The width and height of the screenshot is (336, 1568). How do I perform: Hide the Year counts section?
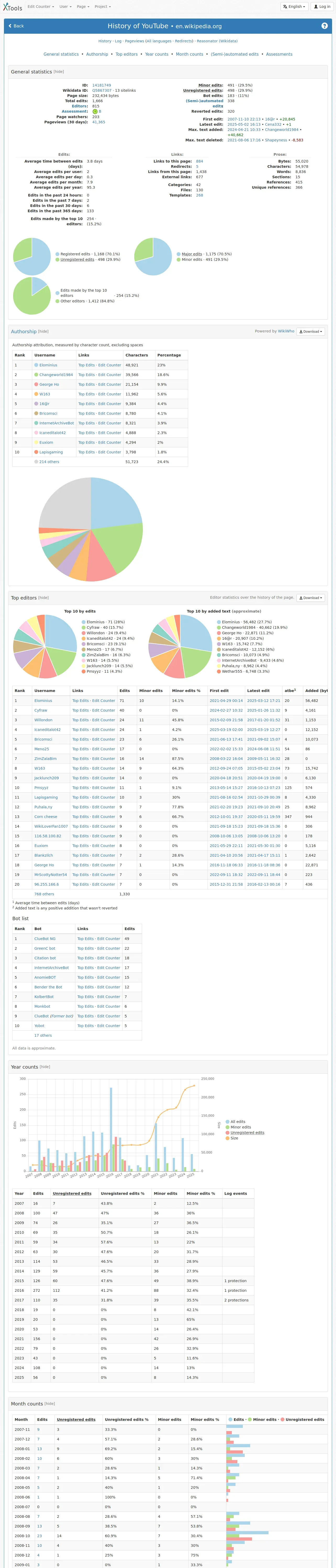(x=44, y=1067)
